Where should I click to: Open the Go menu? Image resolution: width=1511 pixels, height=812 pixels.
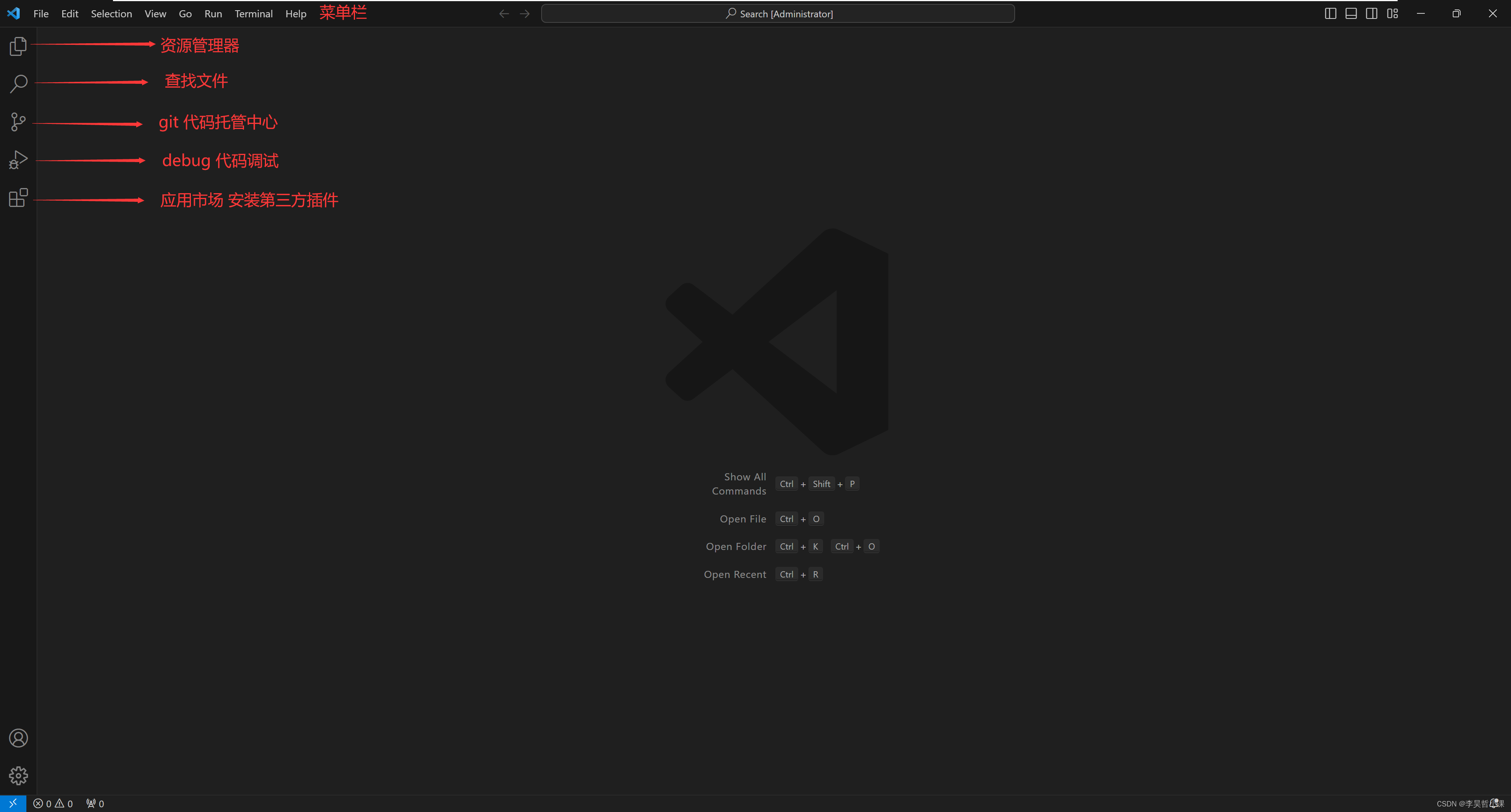pos(185,13)
